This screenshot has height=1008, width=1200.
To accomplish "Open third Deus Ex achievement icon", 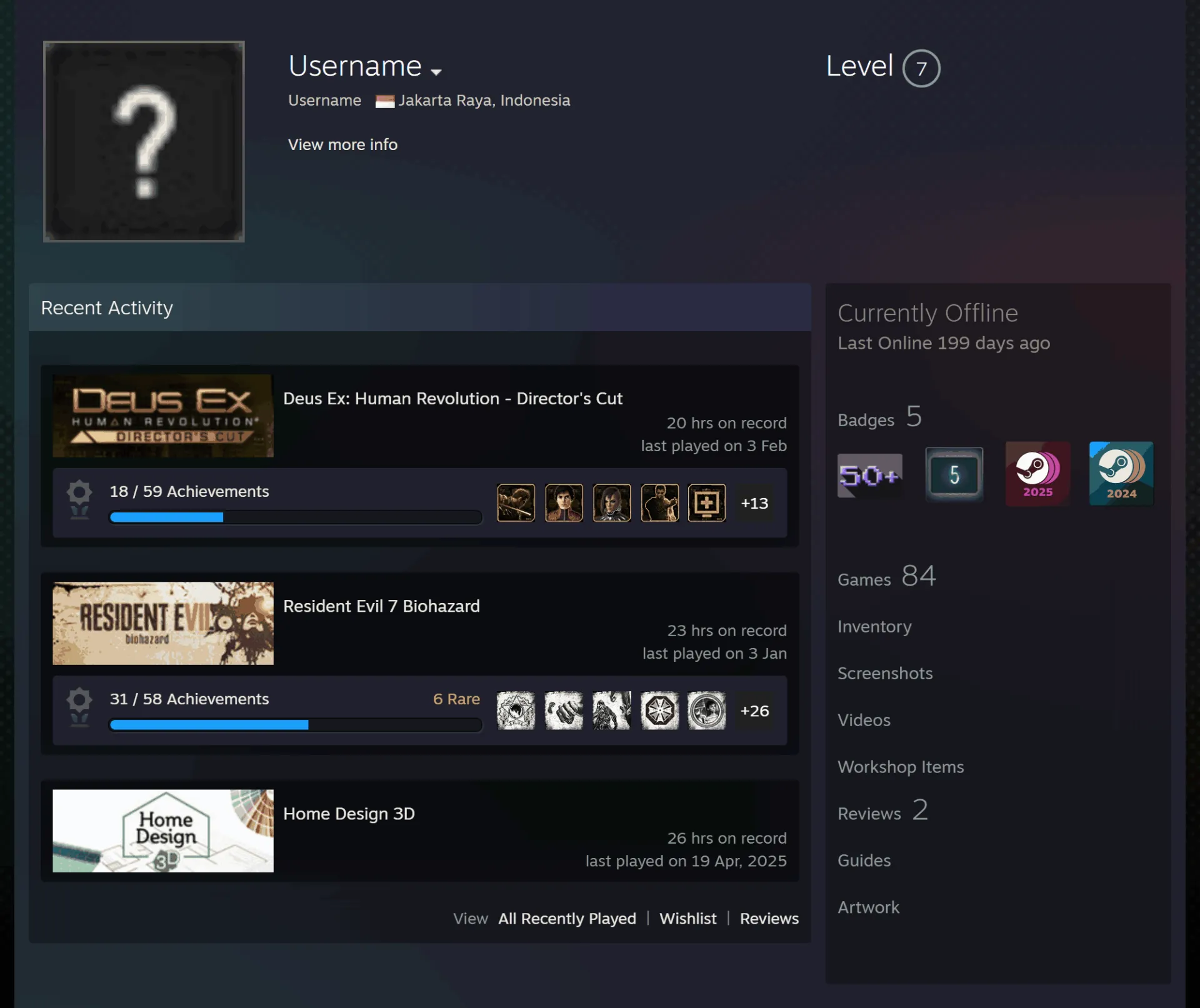I will pyautogui.click(x=612, y=503).
